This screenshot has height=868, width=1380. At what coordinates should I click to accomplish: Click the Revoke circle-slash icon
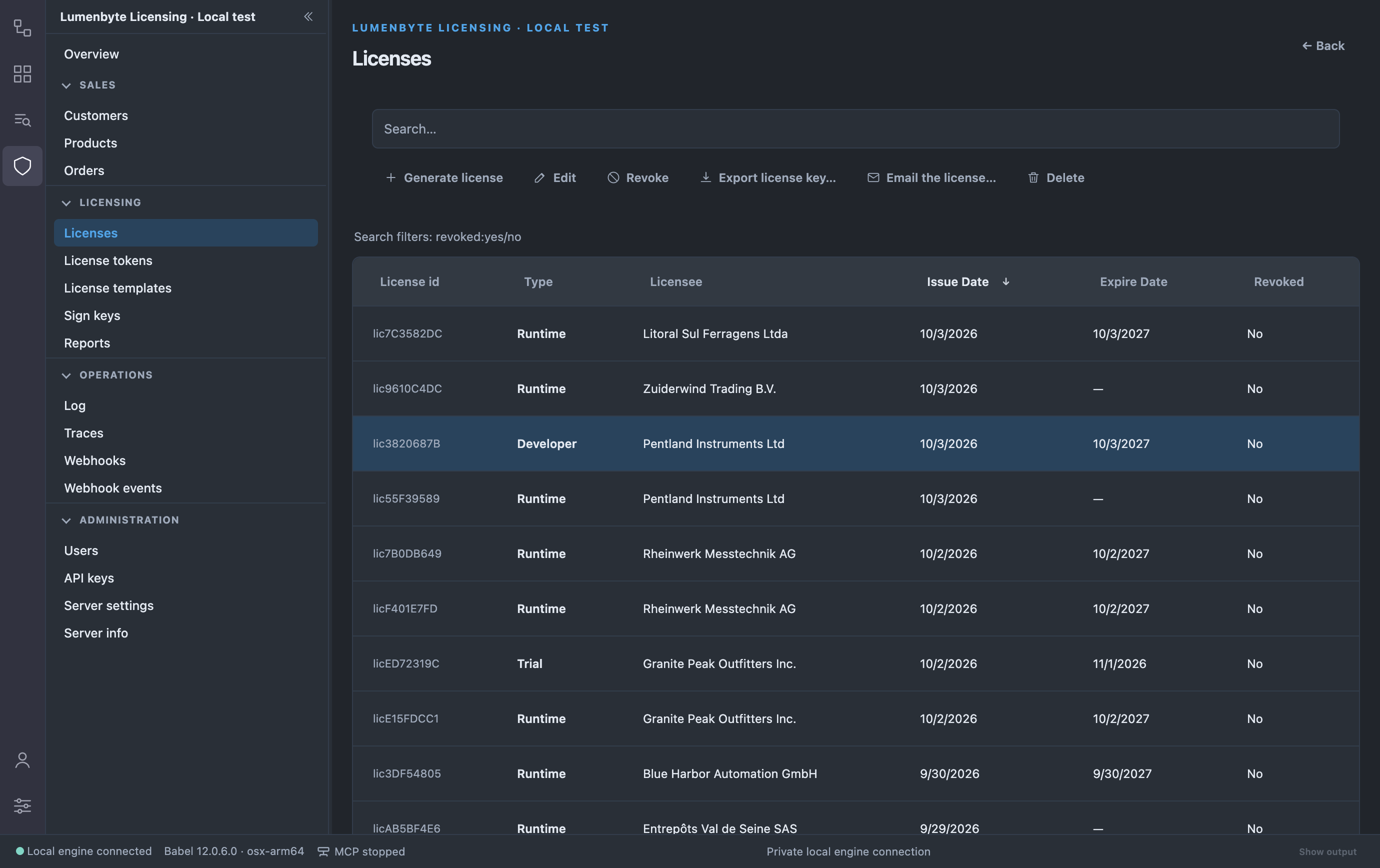pyautogui.click(x=613, y=177)
